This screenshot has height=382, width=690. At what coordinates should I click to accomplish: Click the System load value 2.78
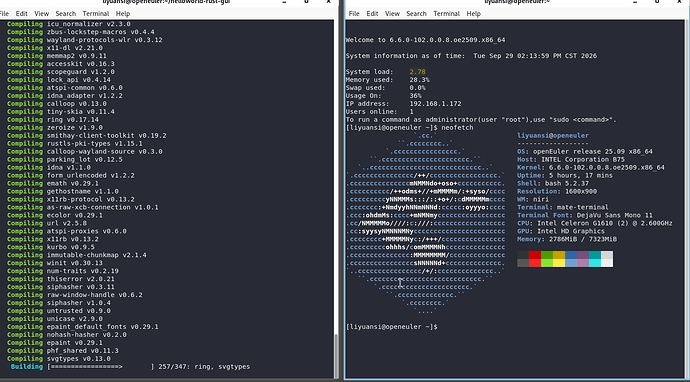tap(418, 72)
